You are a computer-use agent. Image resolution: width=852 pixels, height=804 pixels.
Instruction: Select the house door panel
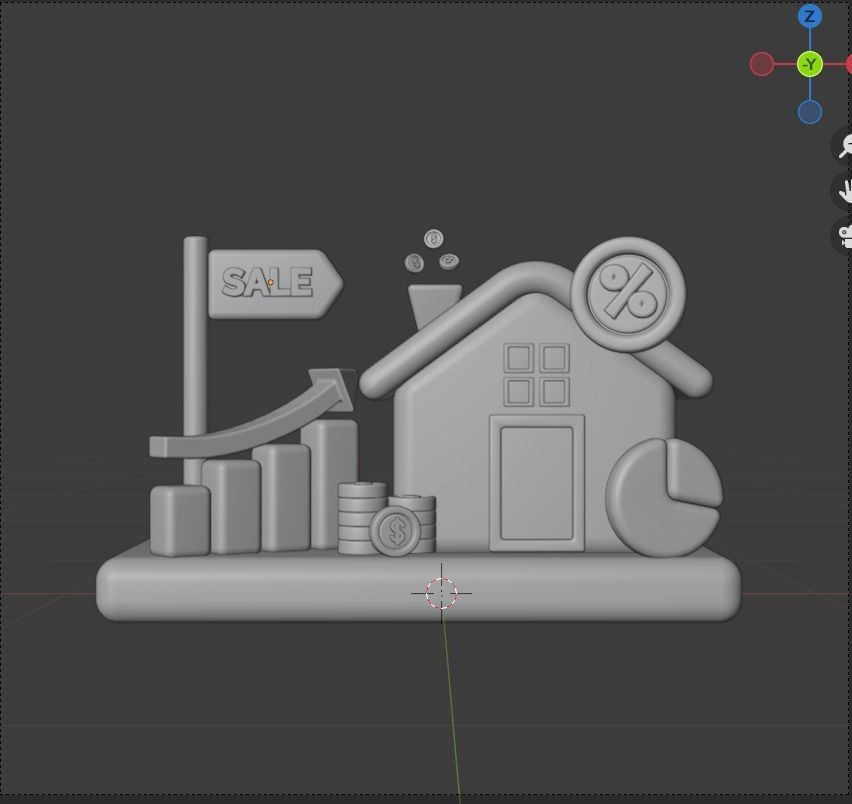[x=537, y=483]
